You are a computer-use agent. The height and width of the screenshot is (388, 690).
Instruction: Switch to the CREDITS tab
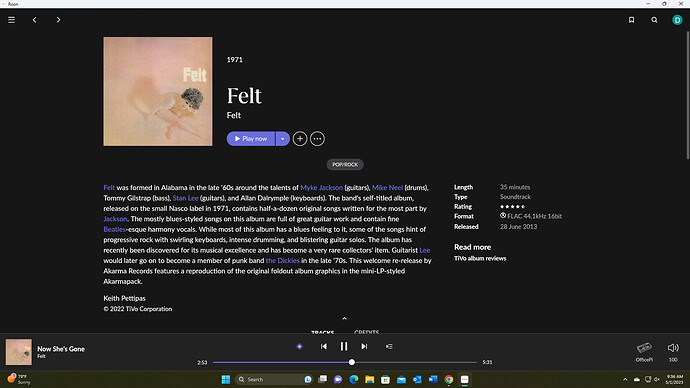pyautogui.click(x=367, y=332)
